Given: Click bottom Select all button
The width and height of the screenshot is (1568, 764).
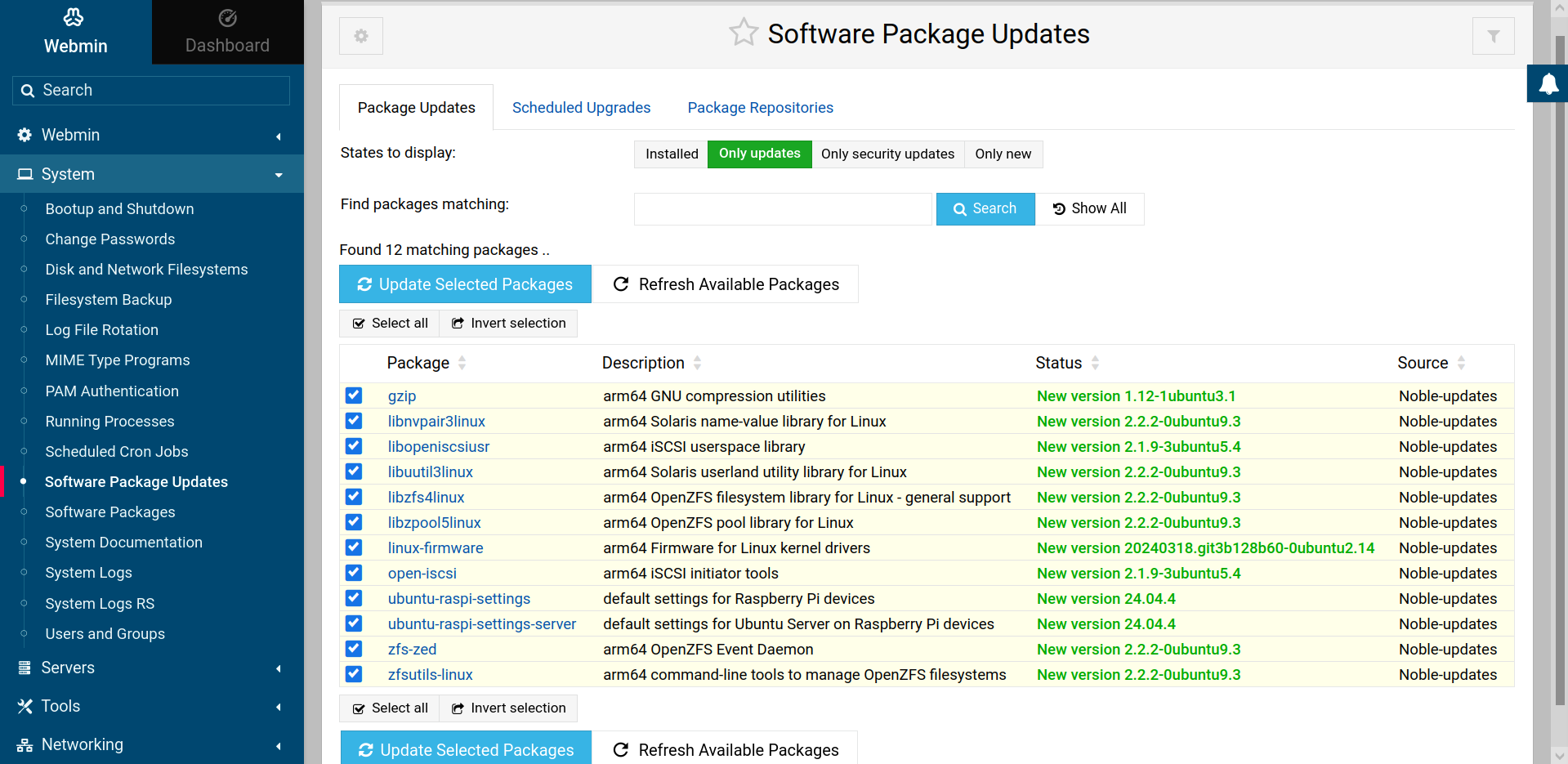Looking at the screenshot, I should 390,708.
